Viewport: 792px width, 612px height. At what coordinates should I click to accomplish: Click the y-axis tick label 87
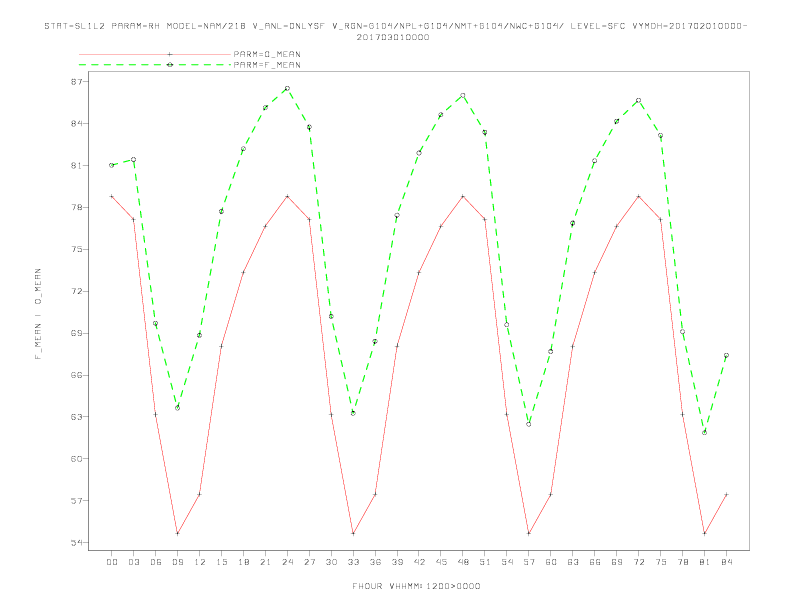[77, 81]
